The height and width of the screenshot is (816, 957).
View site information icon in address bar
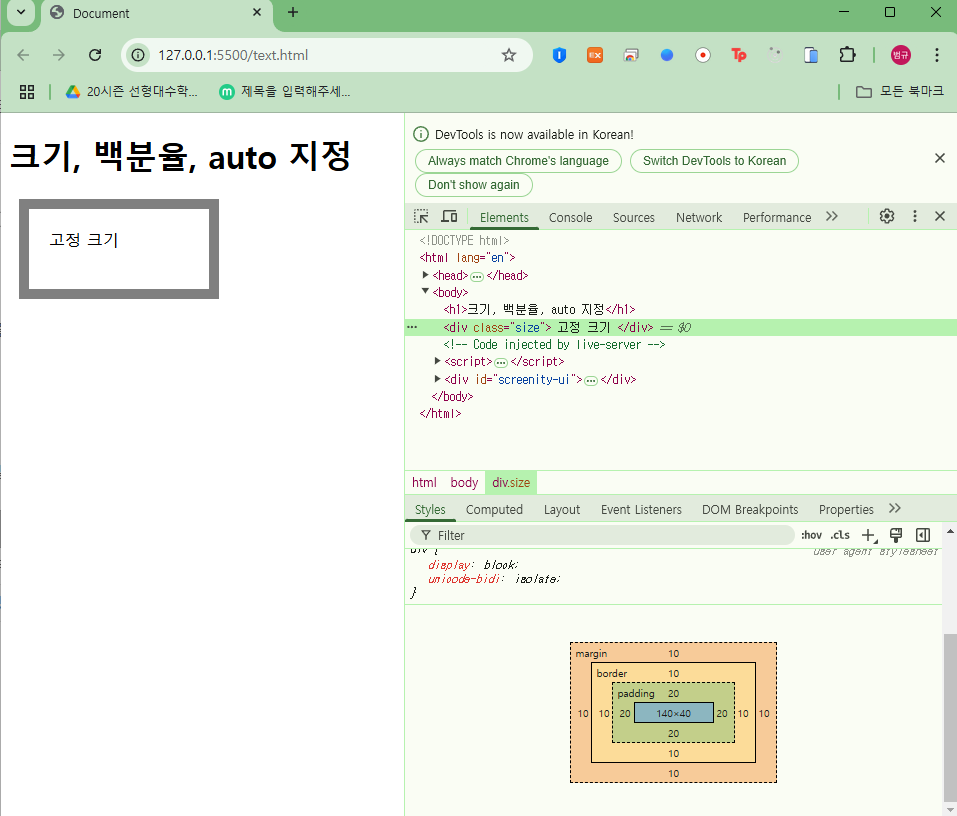(139, 55)
